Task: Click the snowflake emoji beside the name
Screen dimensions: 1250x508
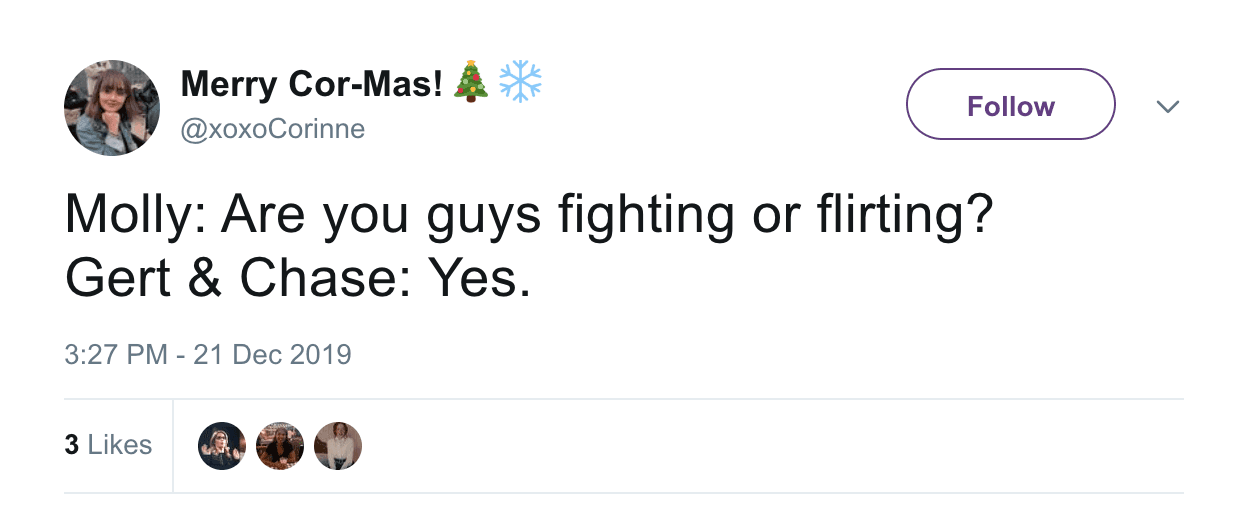Action: point(520,83)
